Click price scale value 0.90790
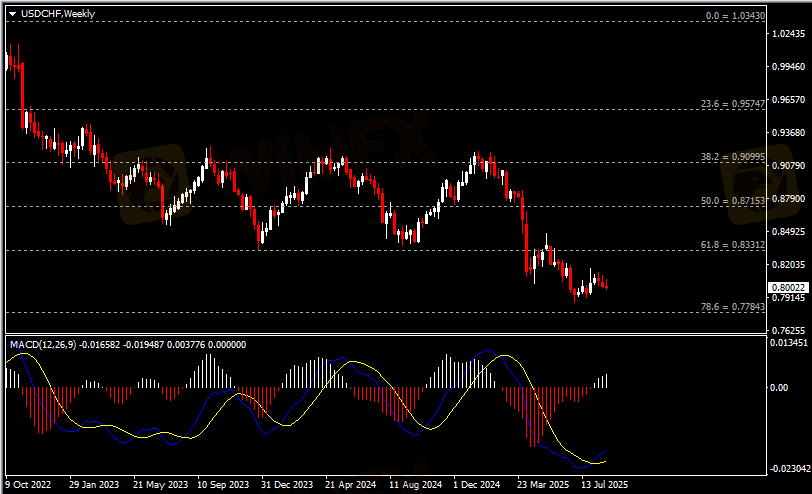This screenshot has height=494, width=812. [788, 166]
